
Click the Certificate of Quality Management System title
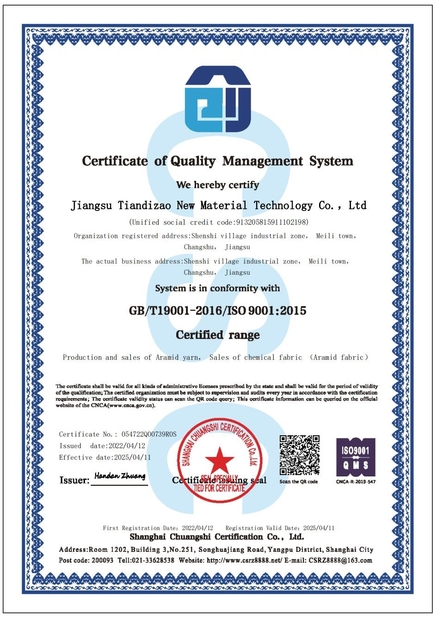[218, 161]
